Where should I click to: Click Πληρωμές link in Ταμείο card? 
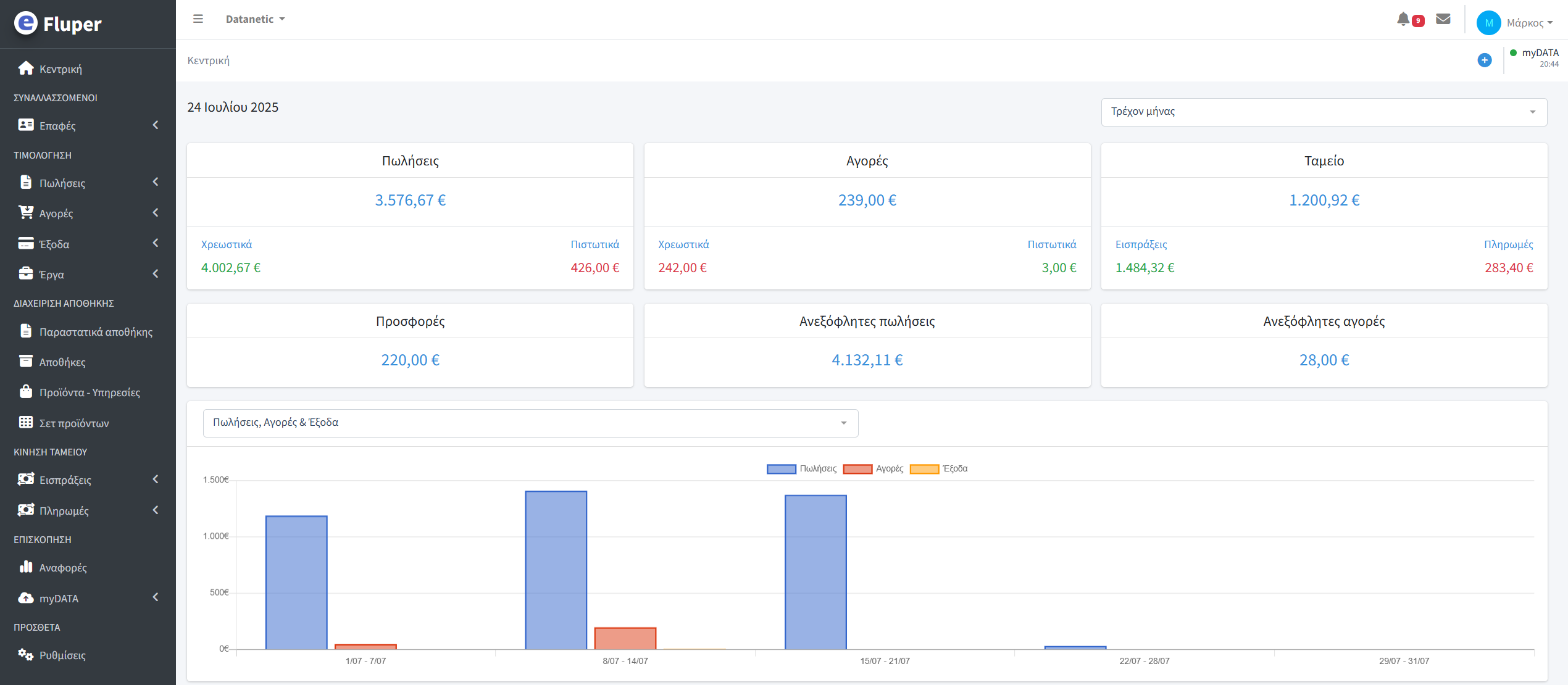1508,244
